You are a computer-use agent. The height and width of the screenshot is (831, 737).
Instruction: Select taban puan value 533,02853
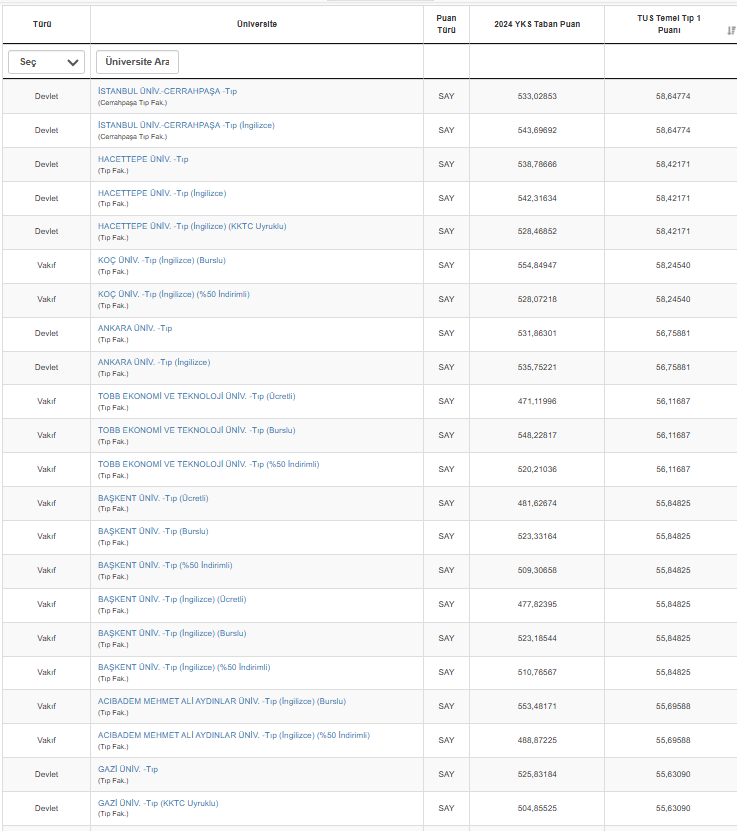click(x=537, y=96)
